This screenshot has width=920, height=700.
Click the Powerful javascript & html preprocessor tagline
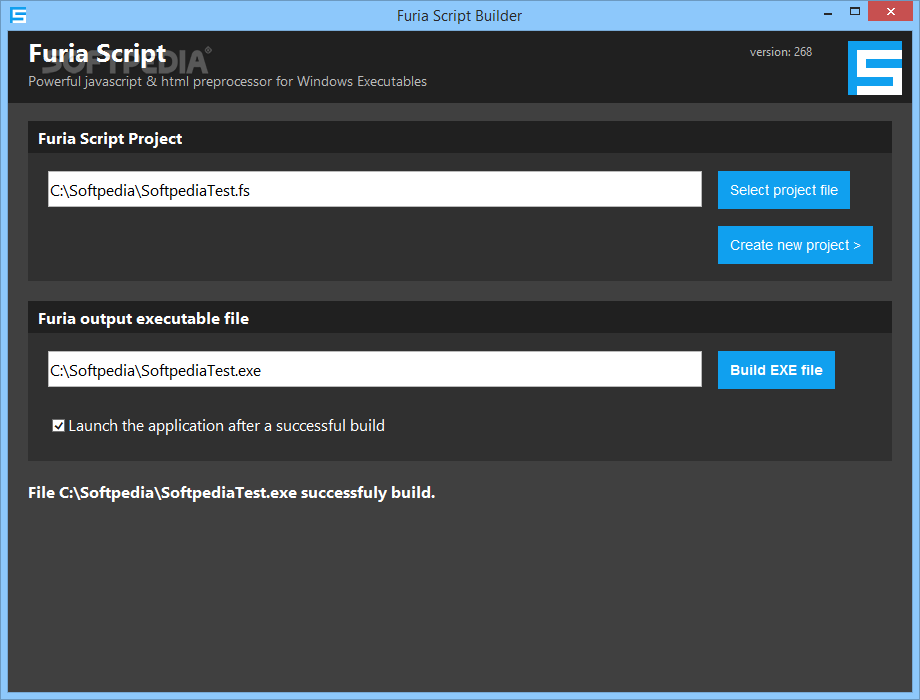coord(227,82)
